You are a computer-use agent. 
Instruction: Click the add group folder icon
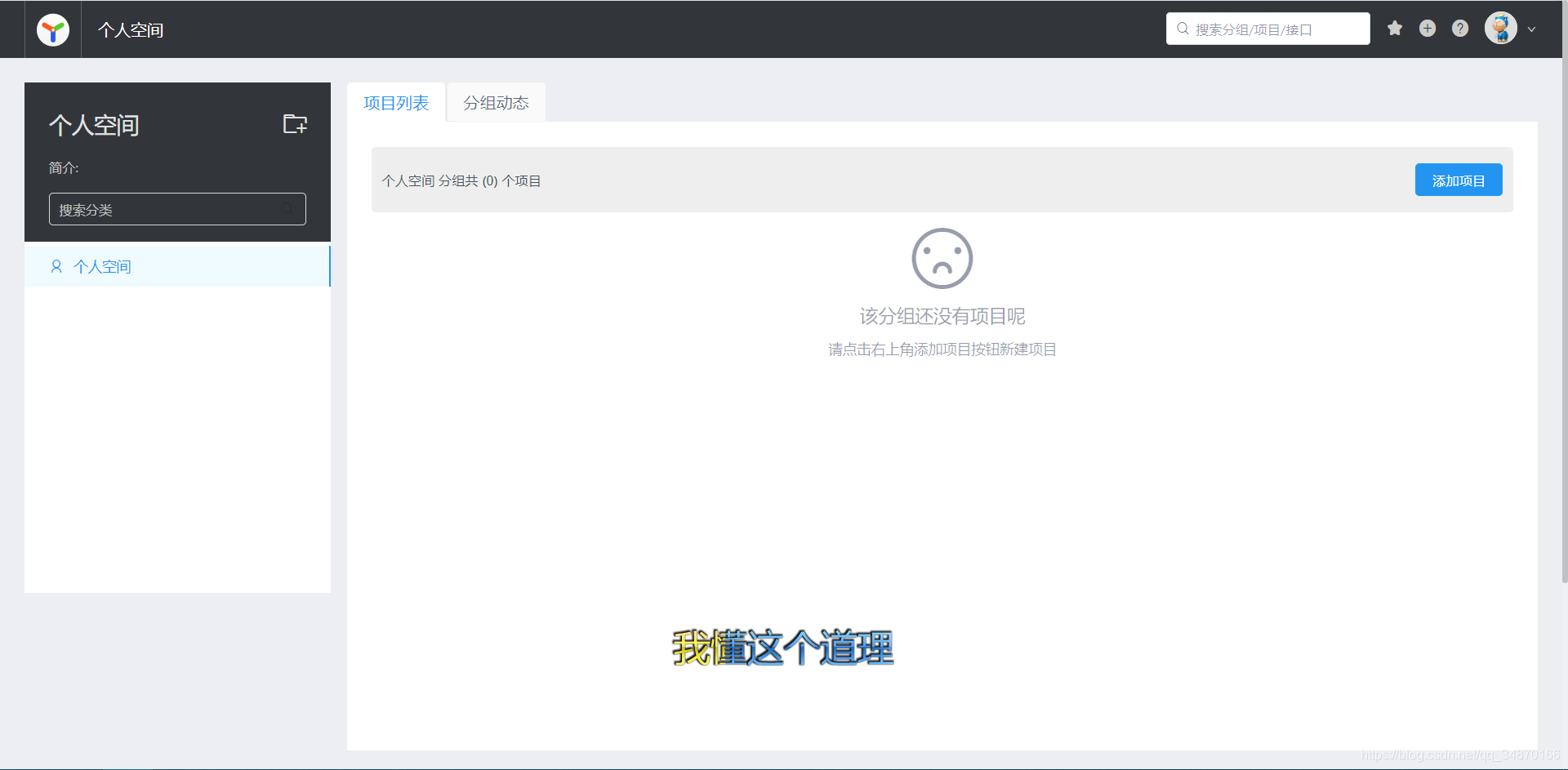[295, 124]
